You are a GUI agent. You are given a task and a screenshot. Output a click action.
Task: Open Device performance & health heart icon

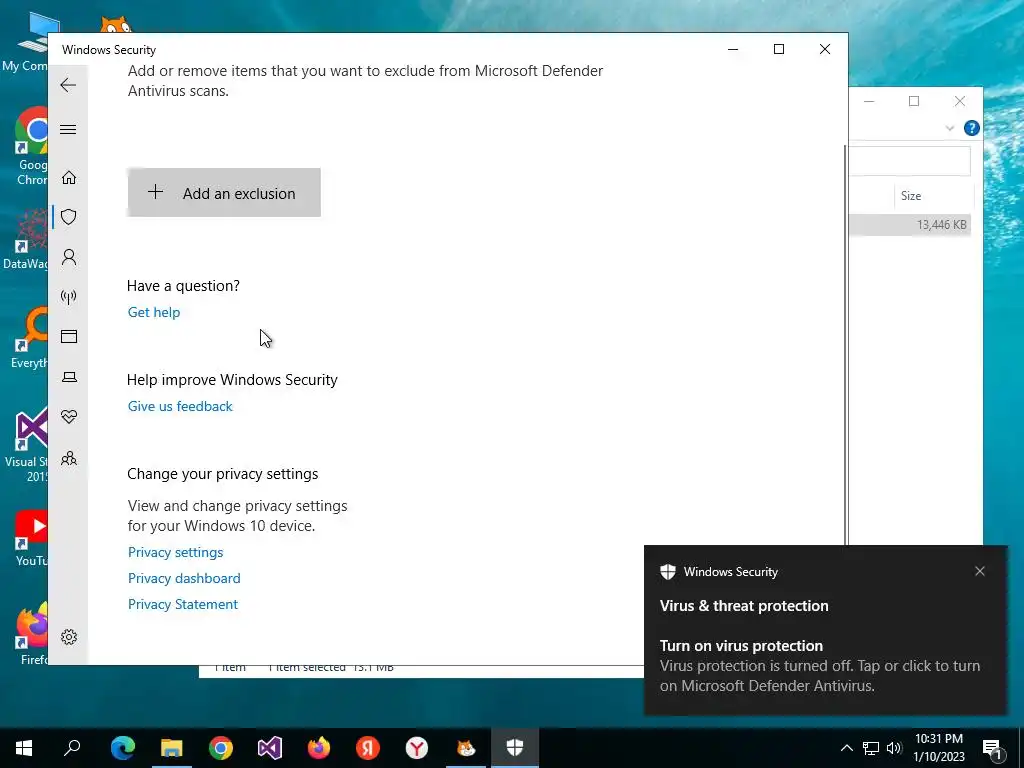coord(69,417)
